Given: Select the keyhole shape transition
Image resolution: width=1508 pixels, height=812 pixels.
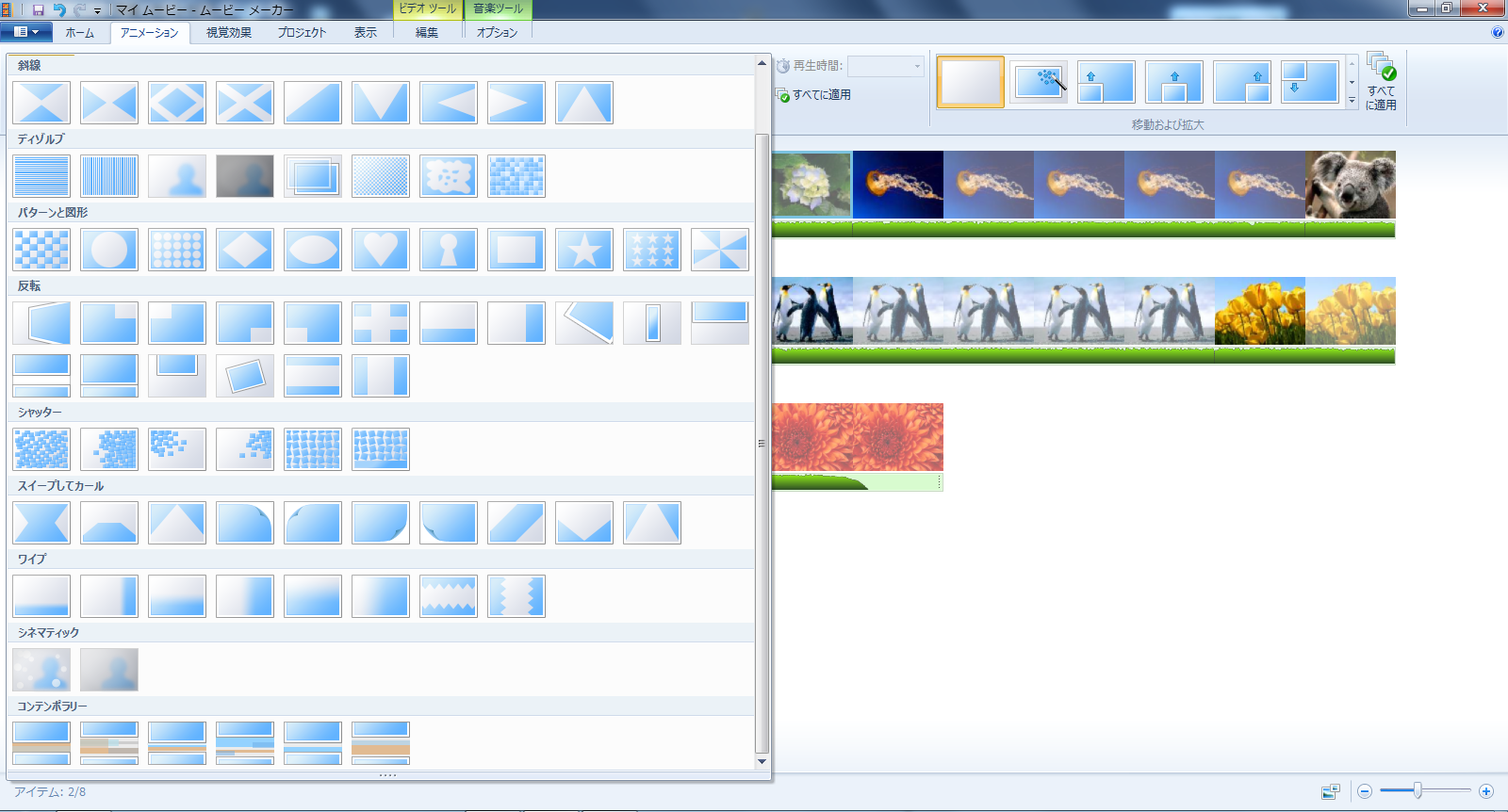Looking at the screenshot, I should coord(449,250).
